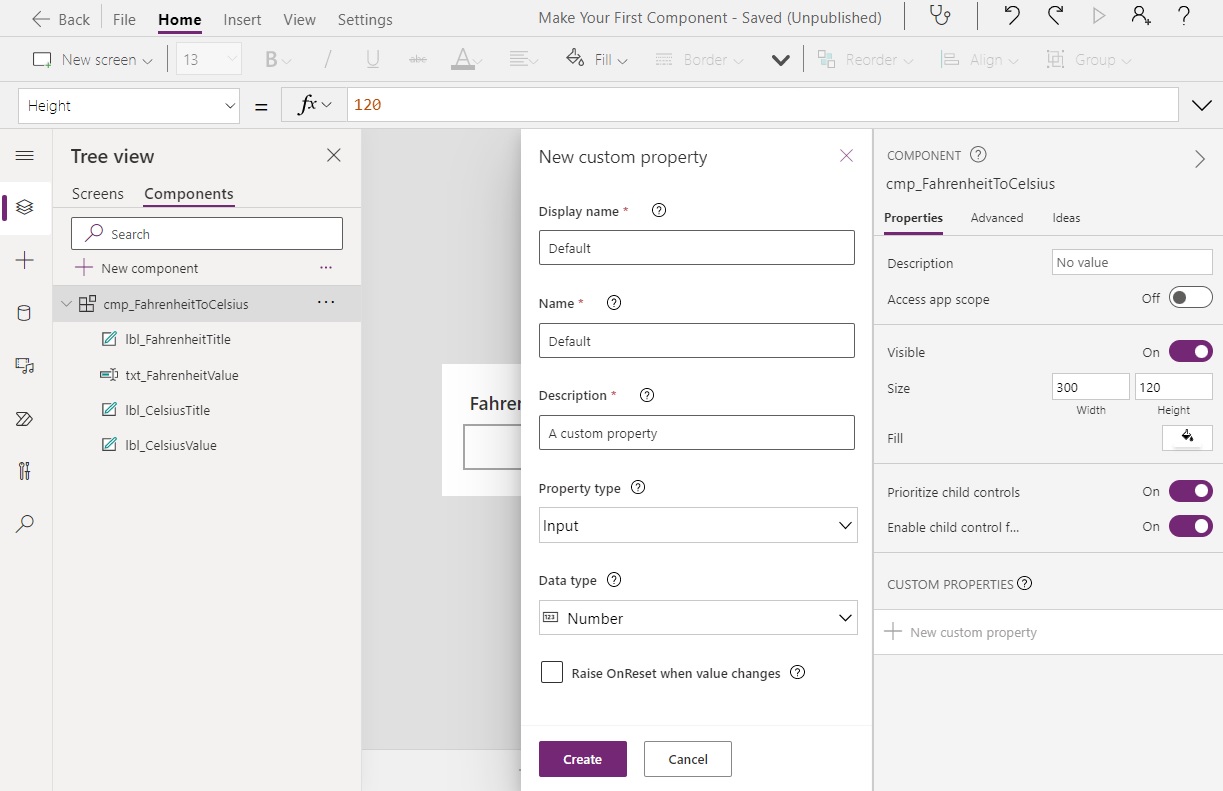Open the Data type dropdown showing Number
Screen dimensions: 1223x791
click(697, 617)
